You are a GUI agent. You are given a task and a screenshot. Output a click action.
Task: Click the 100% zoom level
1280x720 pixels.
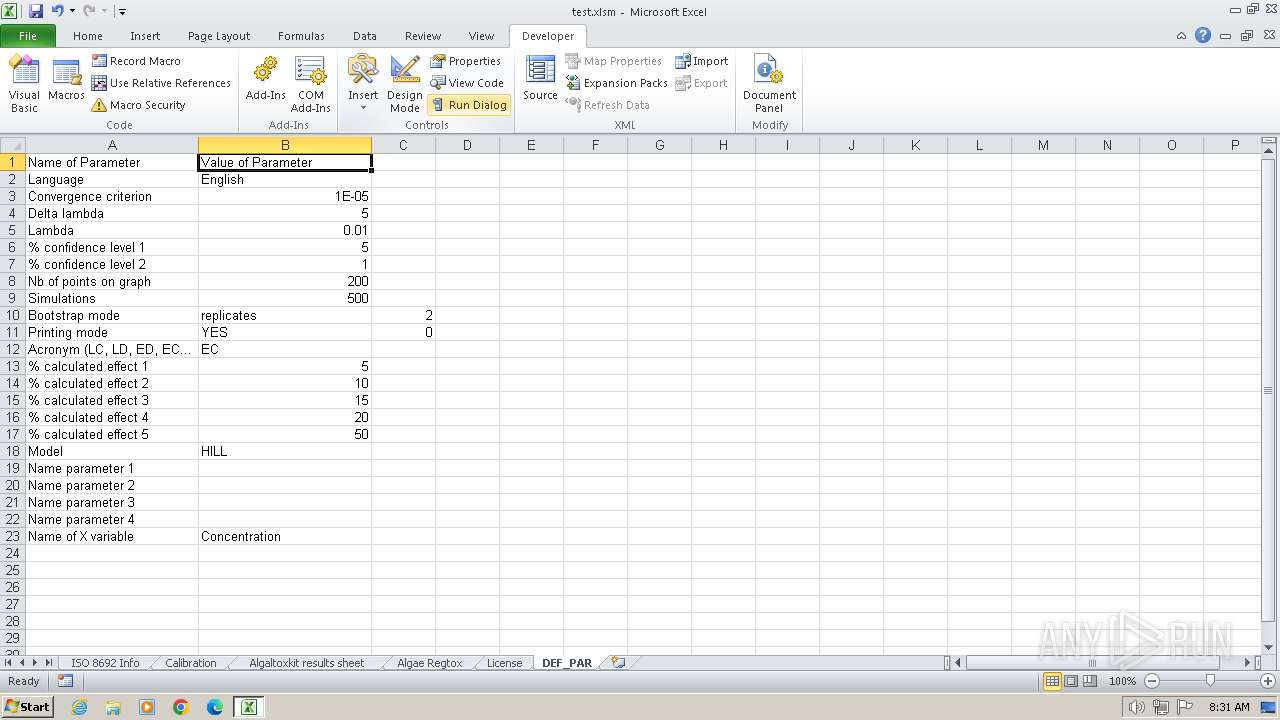[x=1122, y=681]
